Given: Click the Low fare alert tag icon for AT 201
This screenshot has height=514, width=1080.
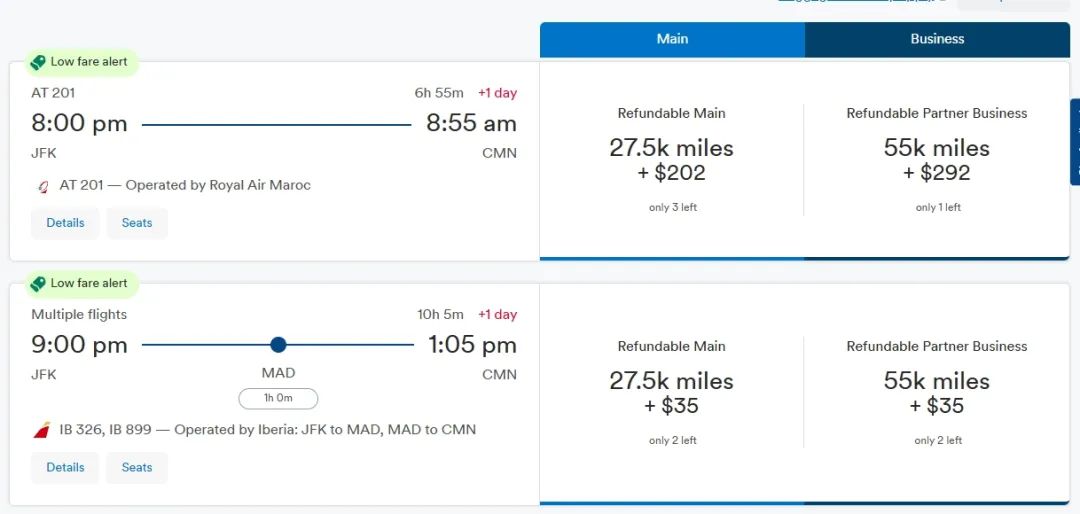Looking at the screenshot, I should (x=38, y=62).
